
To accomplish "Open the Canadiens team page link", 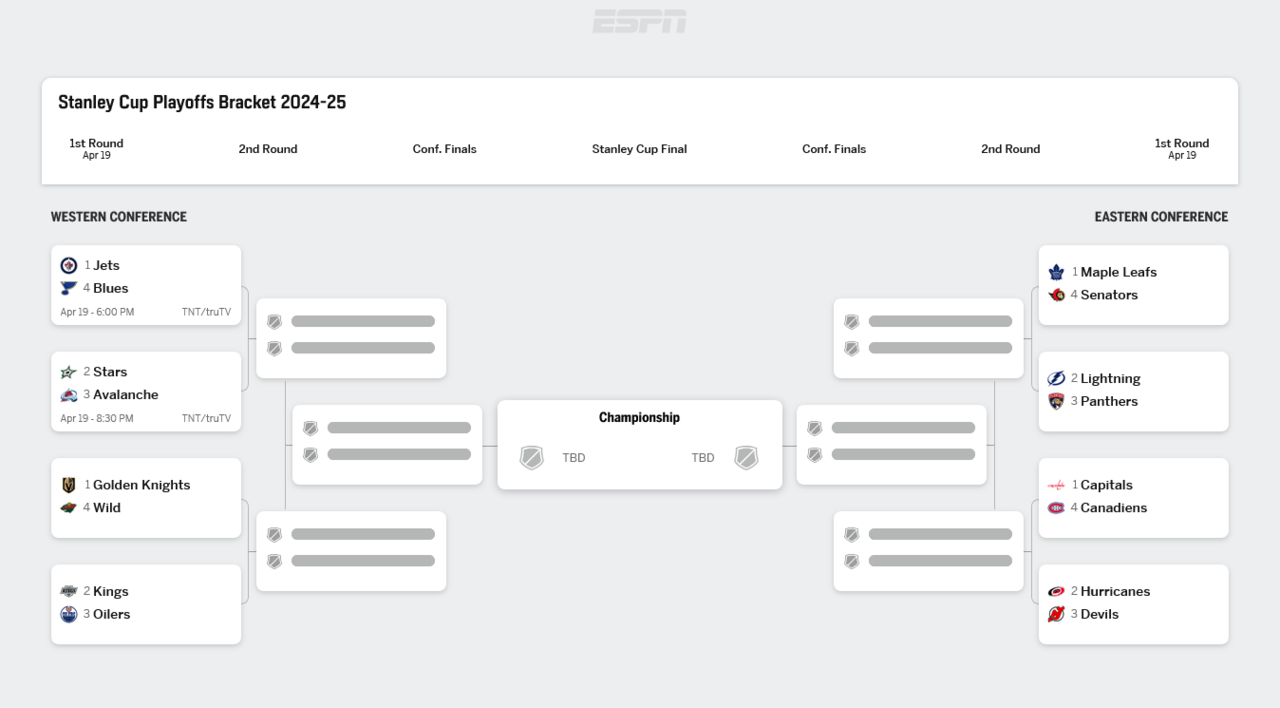I will [x=1114, y=508].
